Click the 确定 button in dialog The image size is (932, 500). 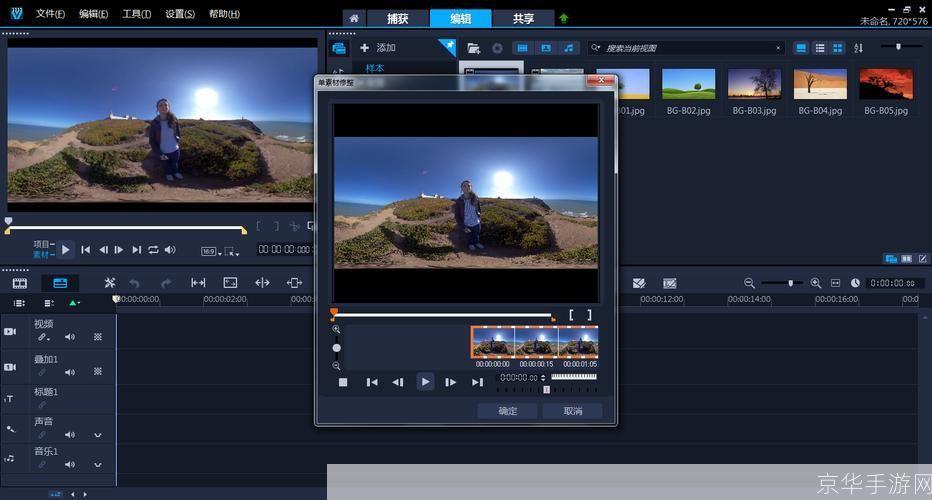click(x=507, y=411)
